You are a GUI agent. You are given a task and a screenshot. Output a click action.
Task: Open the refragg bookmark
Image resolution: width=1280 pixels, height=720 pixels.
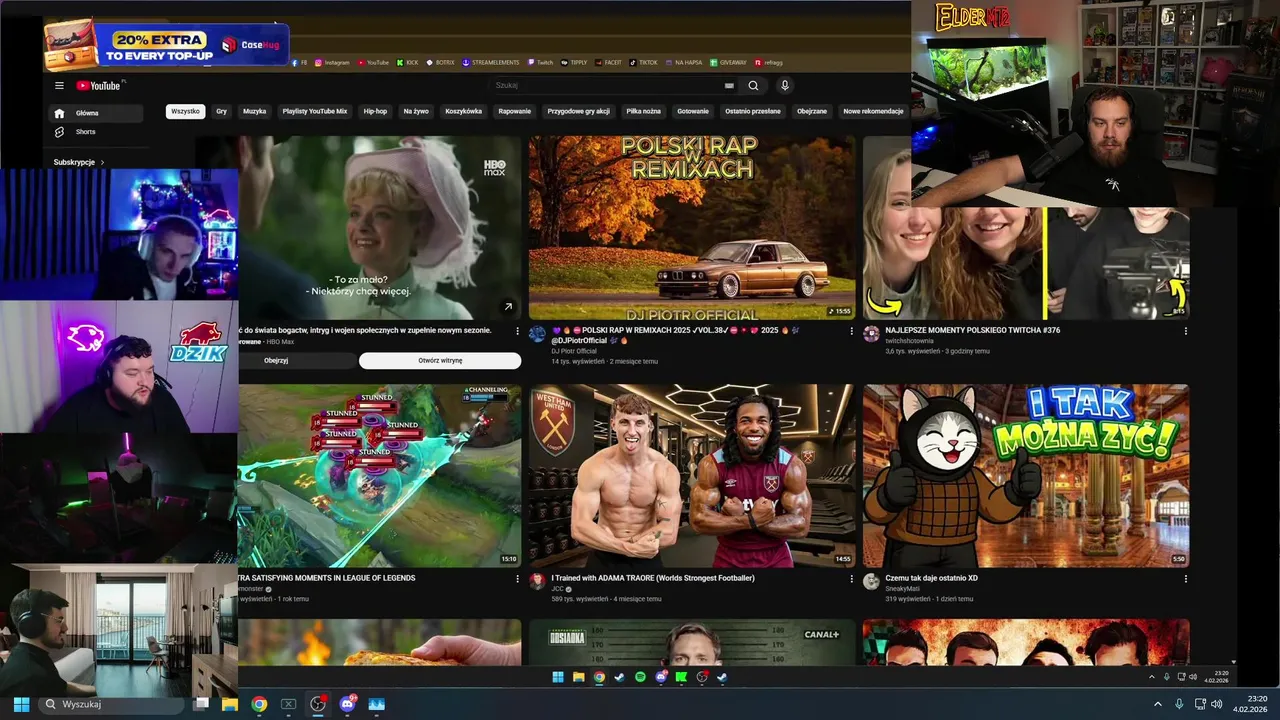(769, 62)
